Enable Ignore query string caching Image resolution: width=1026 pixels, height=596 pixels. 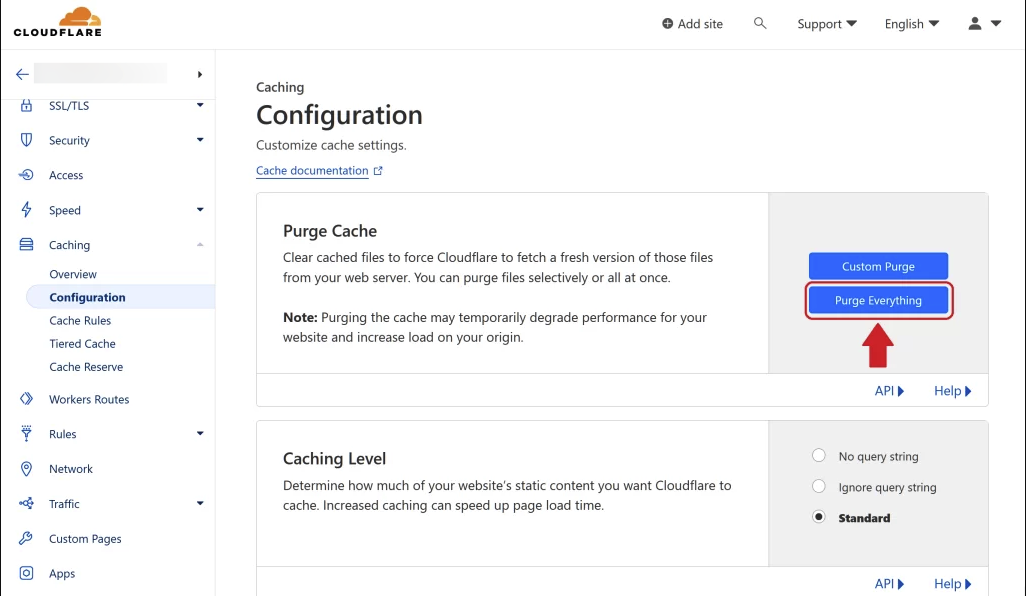click(819, 486)
